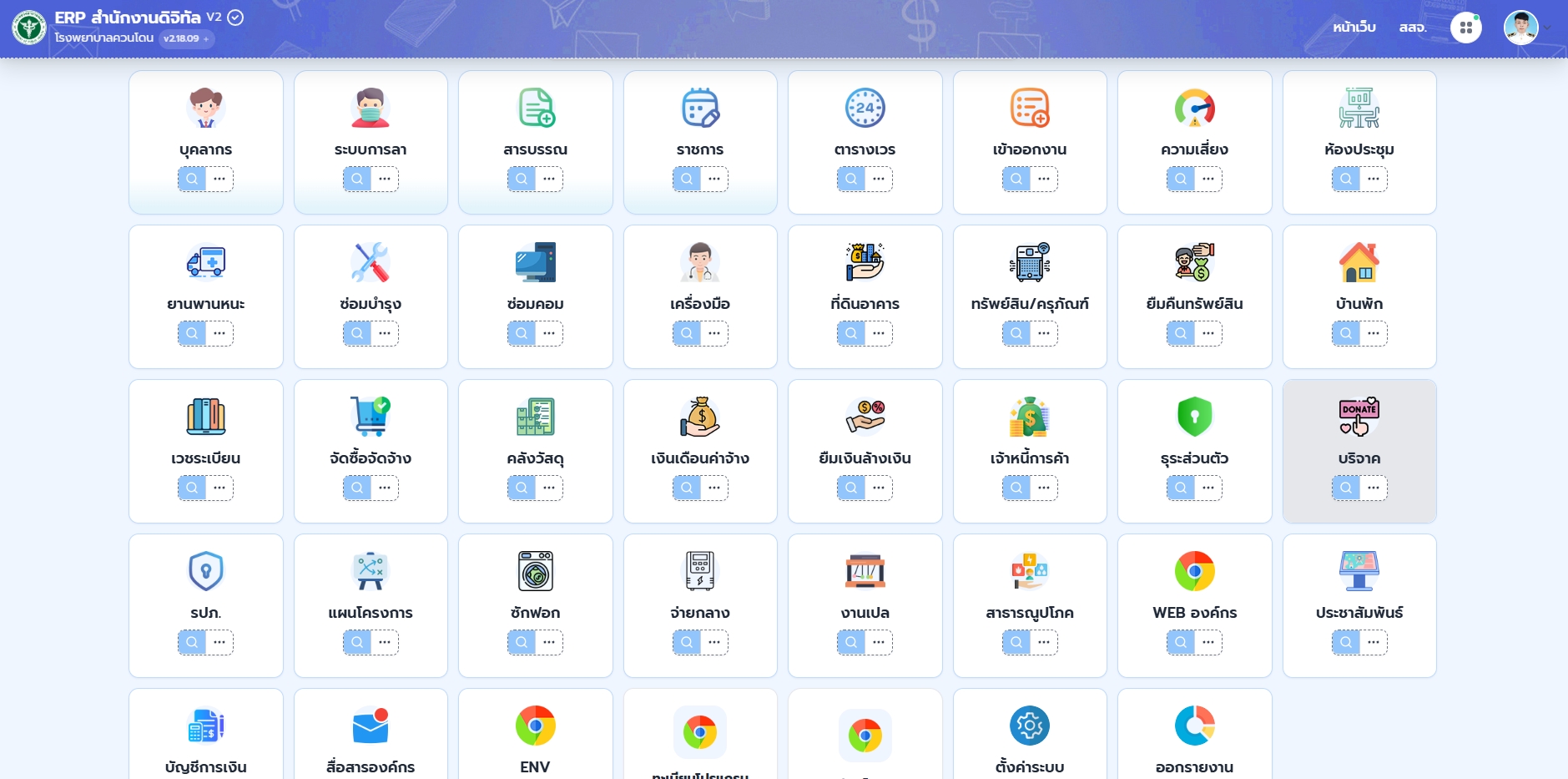Open the more options under เวชระเบียน
The height and width of the screenshot is (779, 1568).
[219, 488]
